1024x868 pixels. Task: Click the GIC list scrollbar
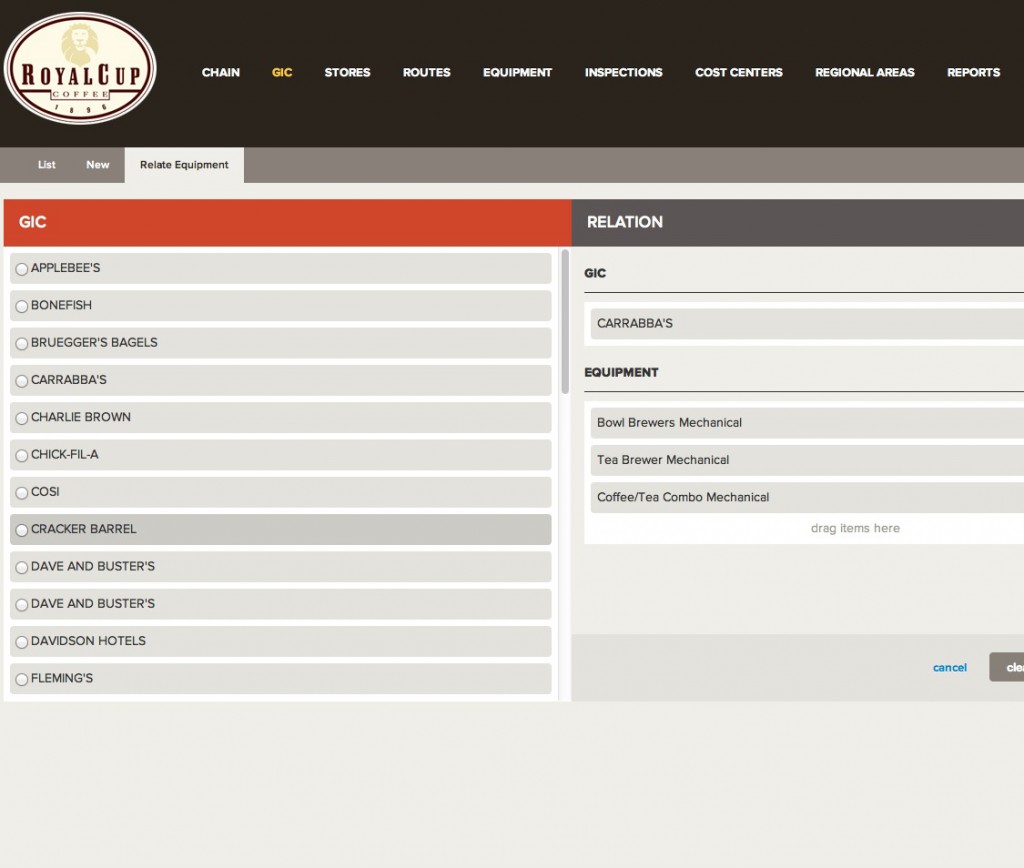pyautogui.click(x=565, y=321)
